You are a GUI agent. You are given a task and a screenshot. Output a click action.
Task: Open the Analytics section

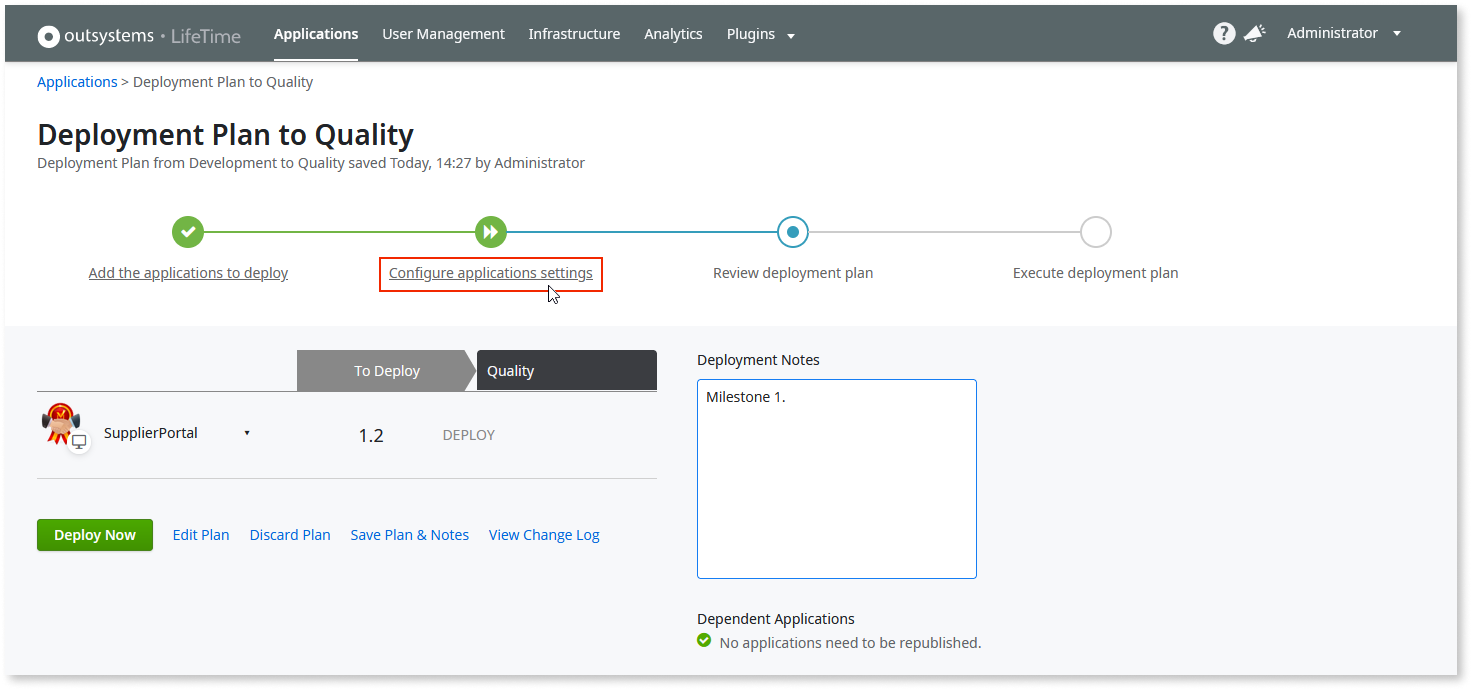pyautogui.click(x=673, y=33)
